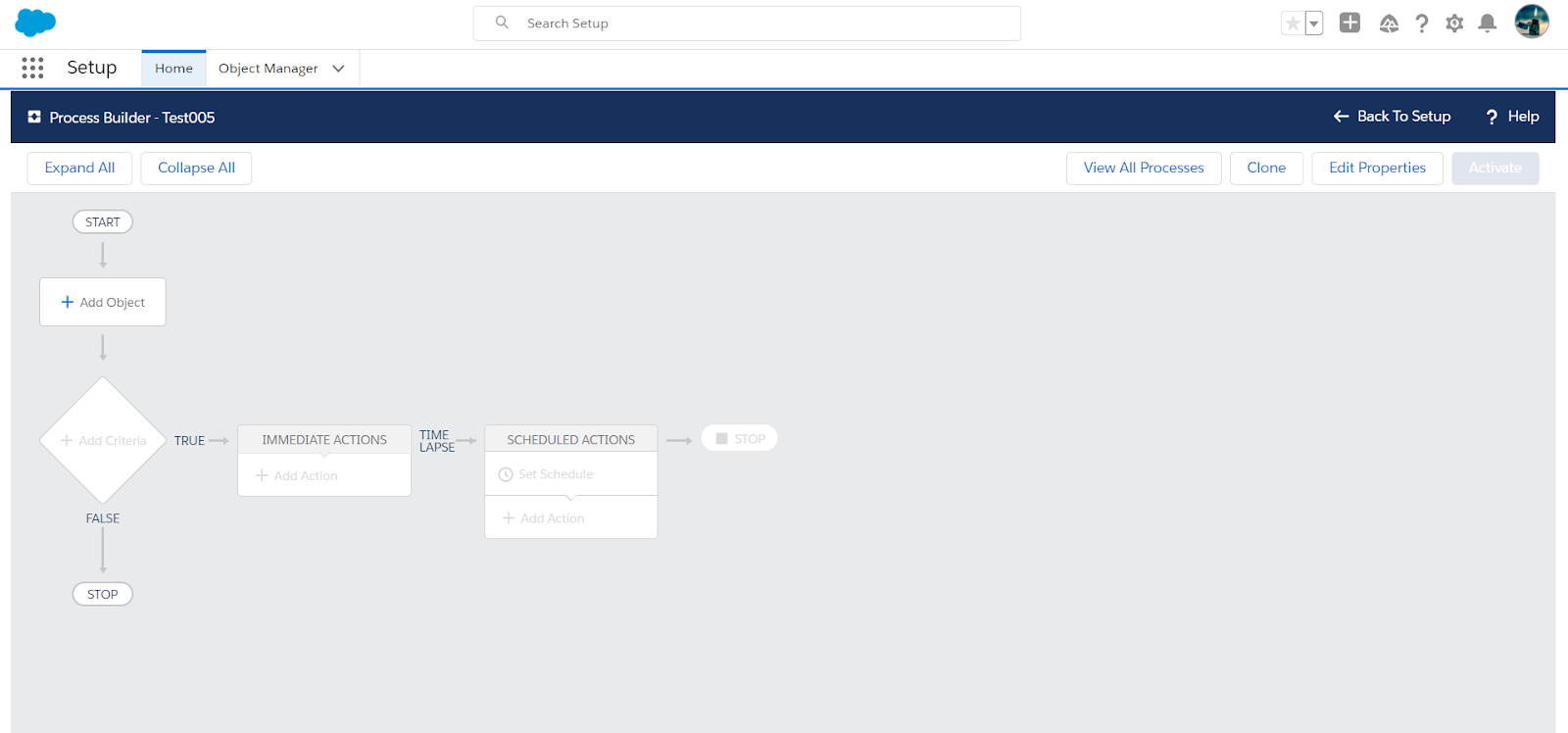Image resolution: width=1568 pixels, height=733 pixels.
Task: Open Trailhead guidance center icon
Action: tap(1389, 24)
